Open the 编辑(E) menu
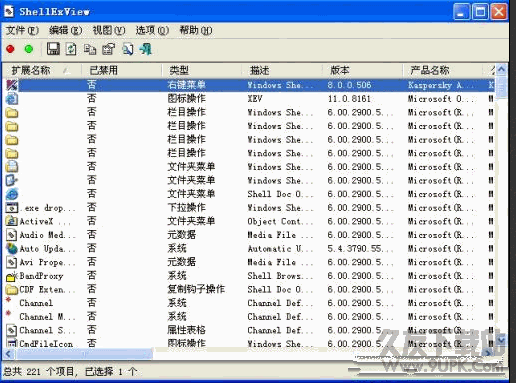 coord(65,30)
